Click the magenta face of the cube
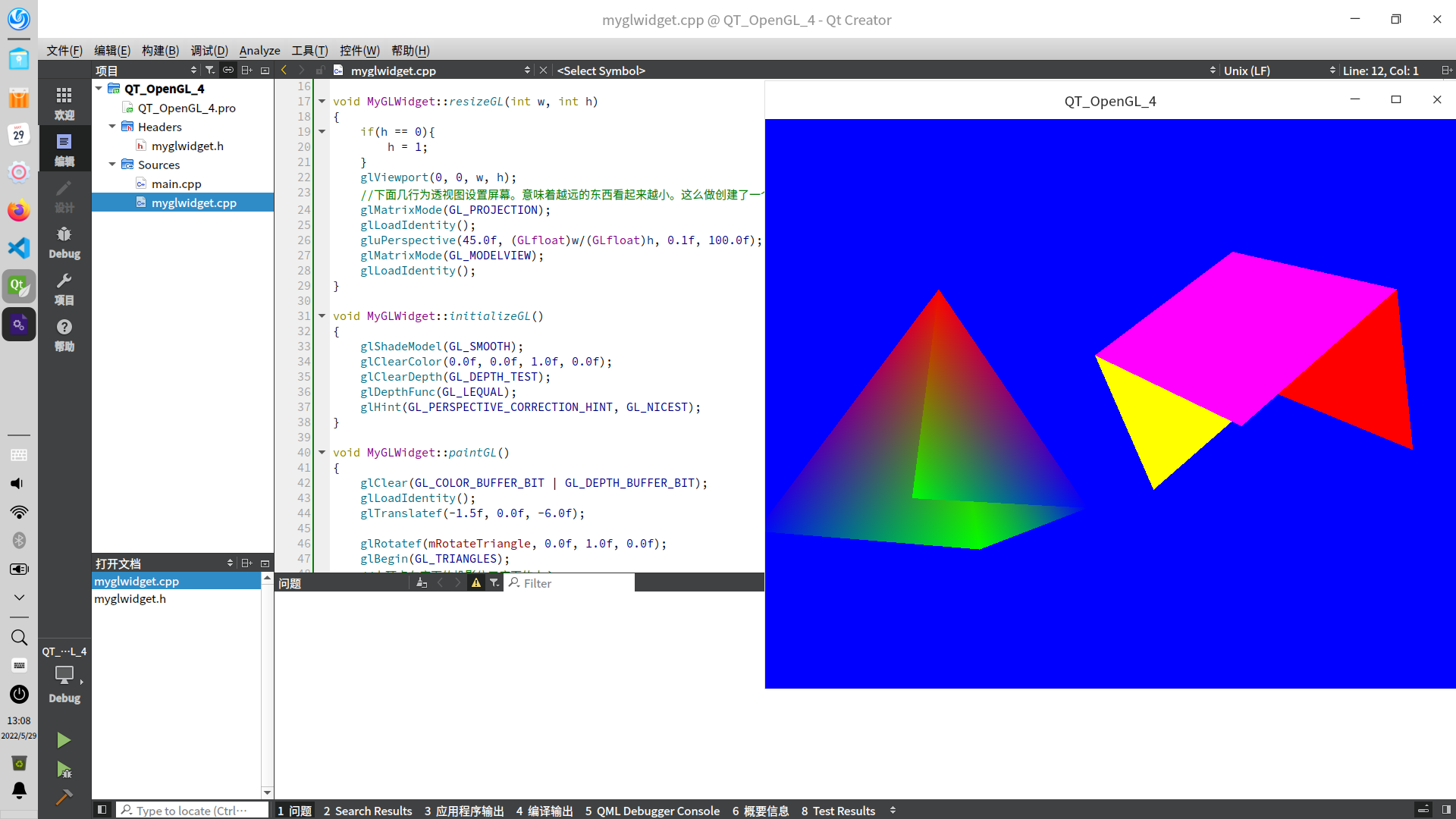1456x819 pixels. pos(1244,326)
